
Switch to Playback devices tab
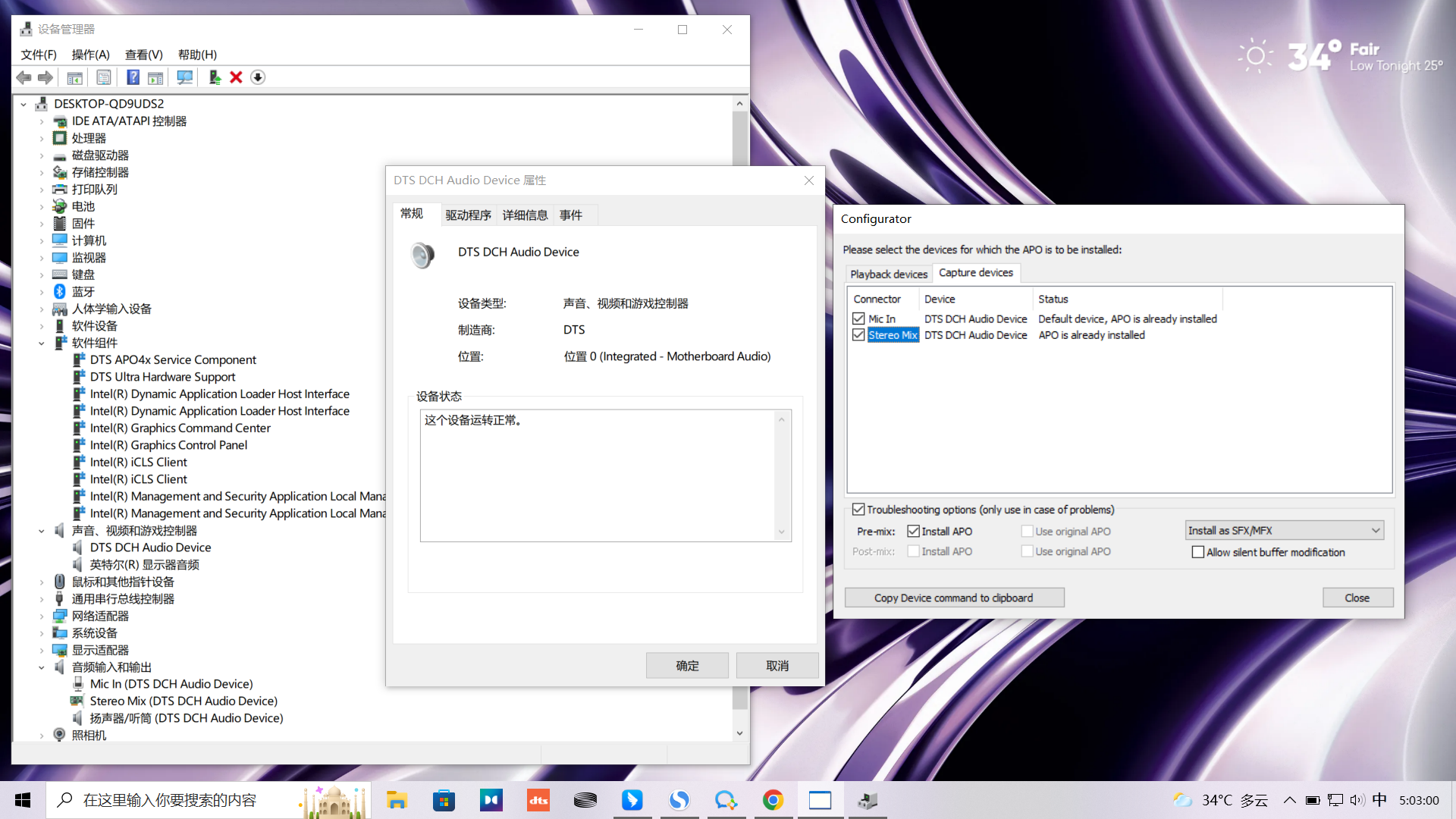coord(889,274)
